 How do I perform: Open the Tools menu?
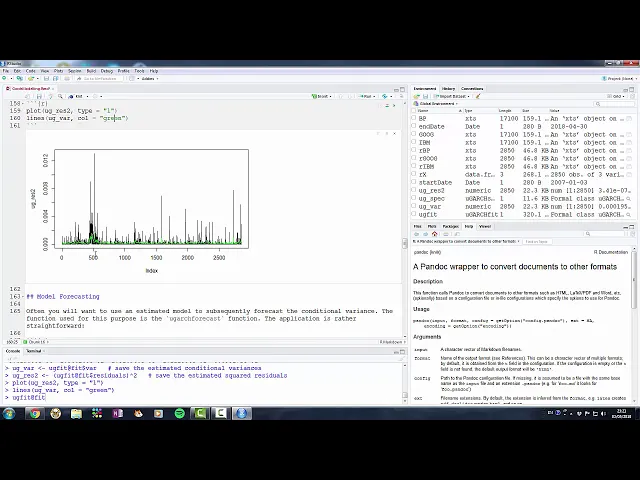tap(139, 71)
